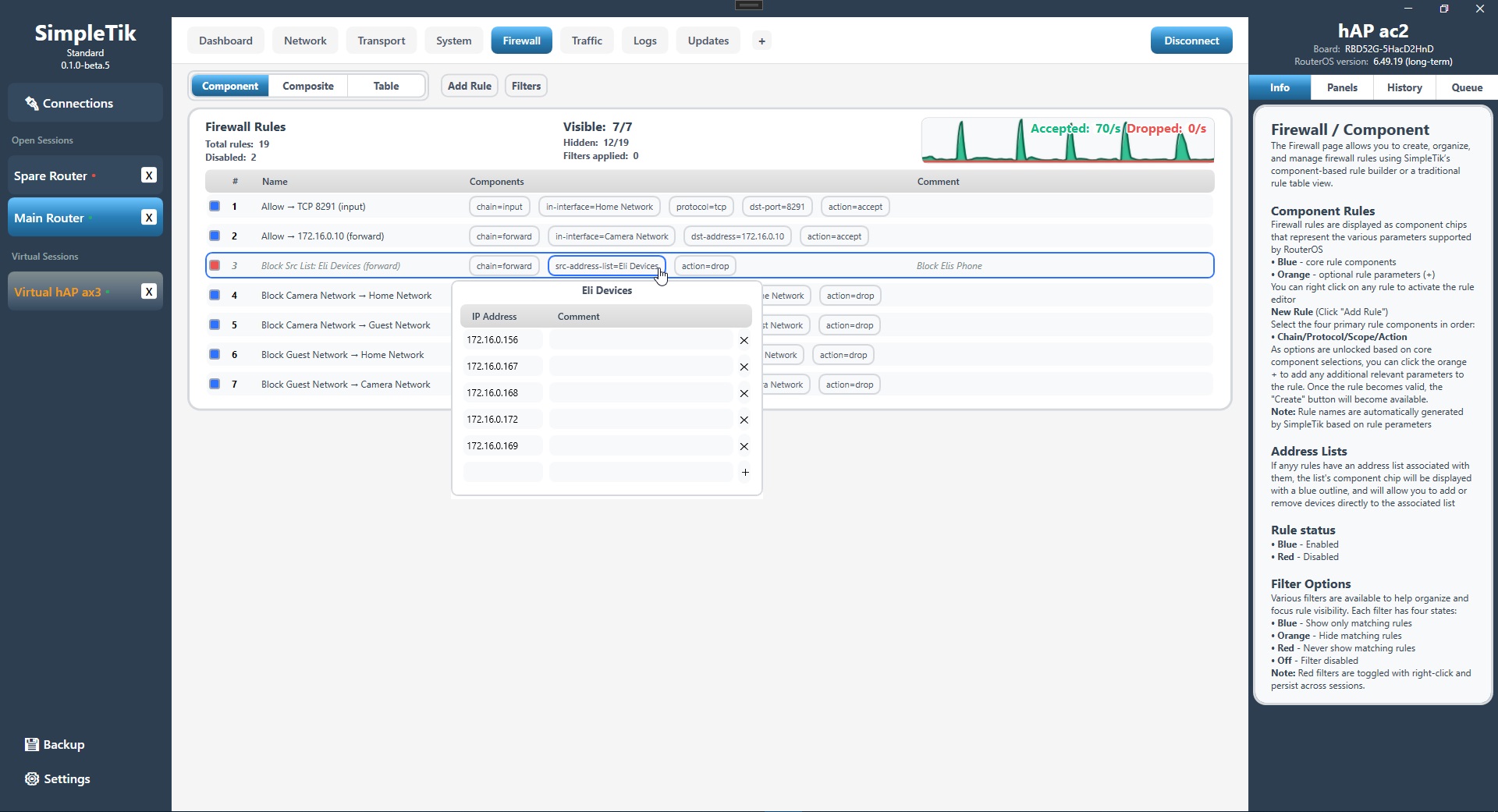Select rule 'Block Camera Network → Home Network'
This screenshot has width=1498, height=812.
(346, 296)
